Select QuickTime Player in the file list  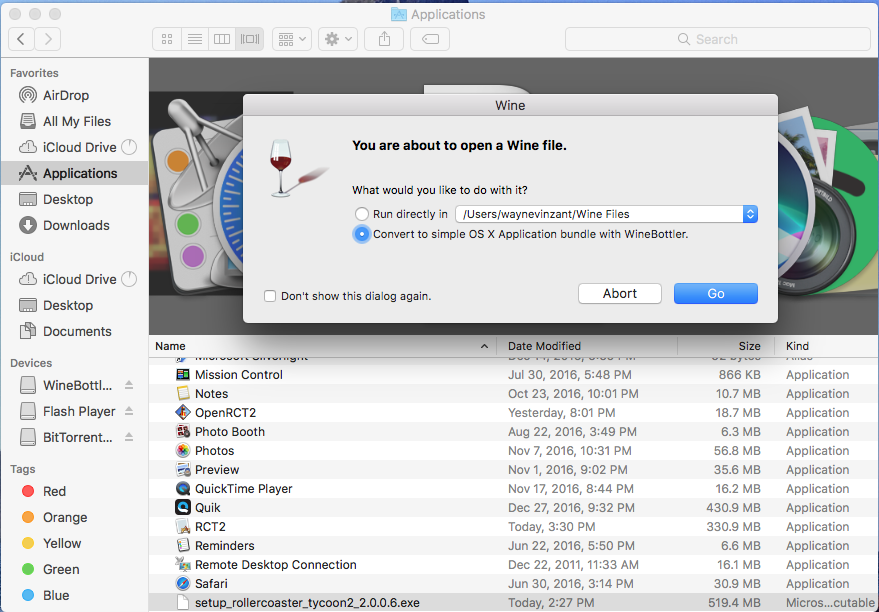tap(513, 489)
